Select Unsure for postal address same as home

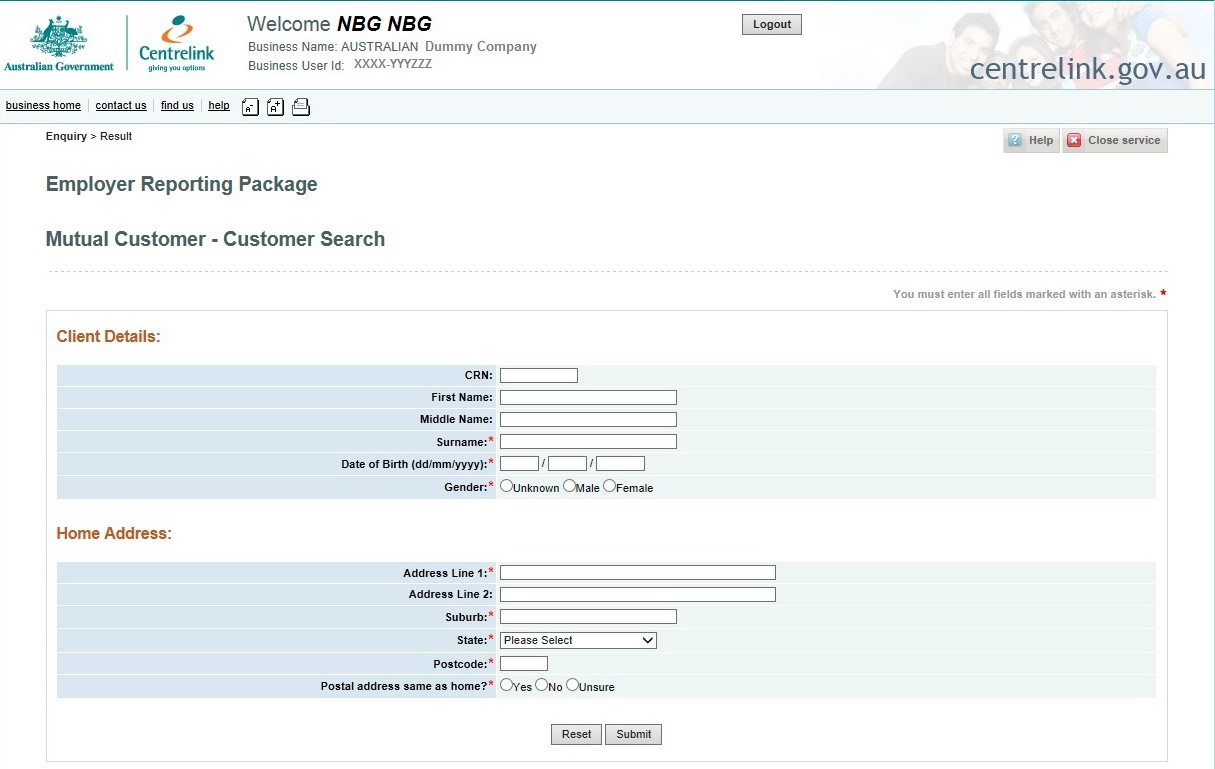click(x=573, y=685)
